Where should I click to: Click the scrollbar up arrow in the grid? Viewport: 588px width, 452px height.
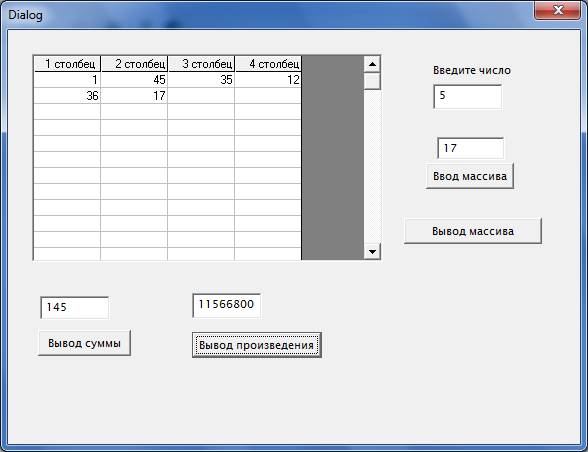tap(372, 64)
